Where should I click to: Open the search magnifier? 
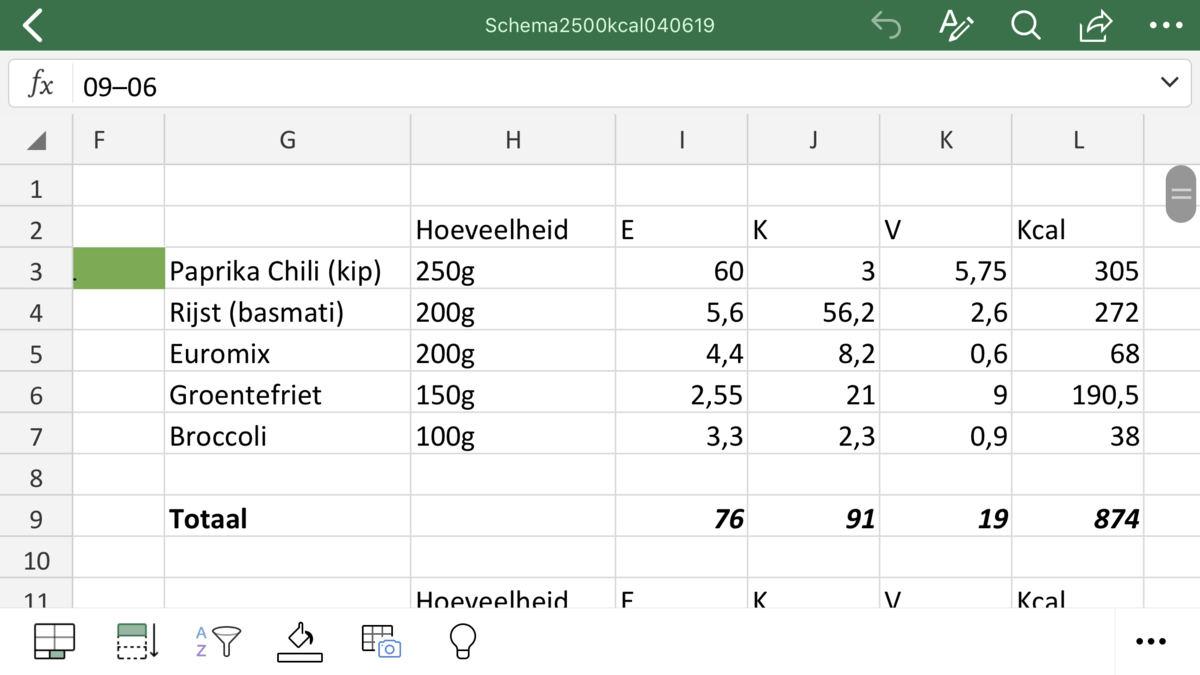tap(1026, 25)
